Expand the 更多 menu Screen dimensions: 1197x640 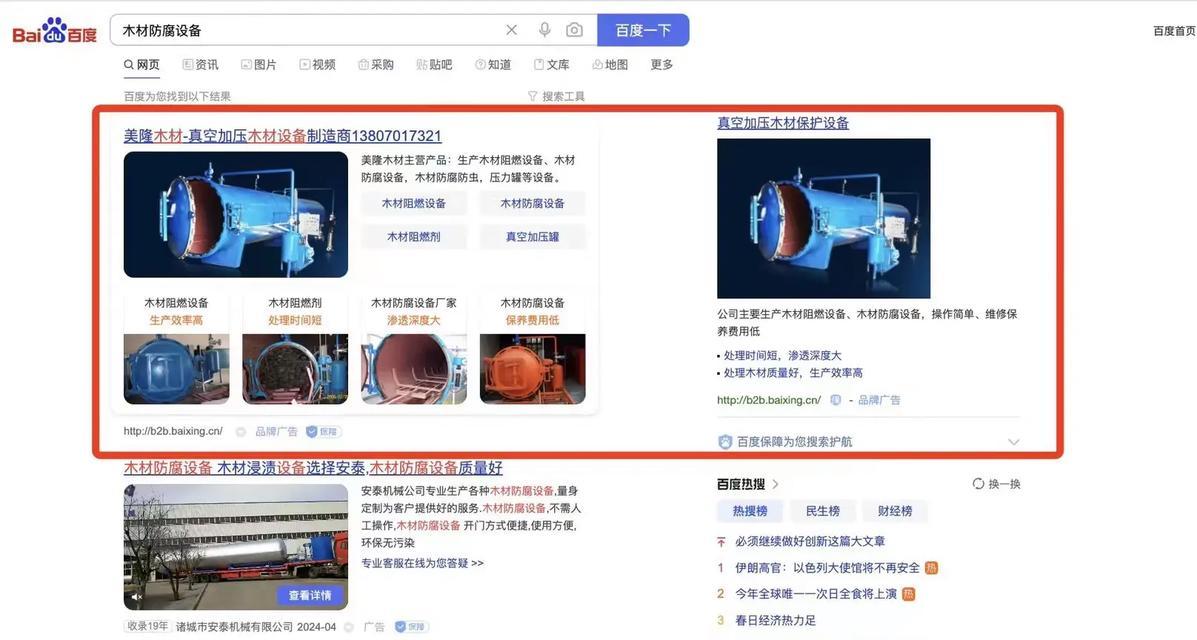click(661, 65)
